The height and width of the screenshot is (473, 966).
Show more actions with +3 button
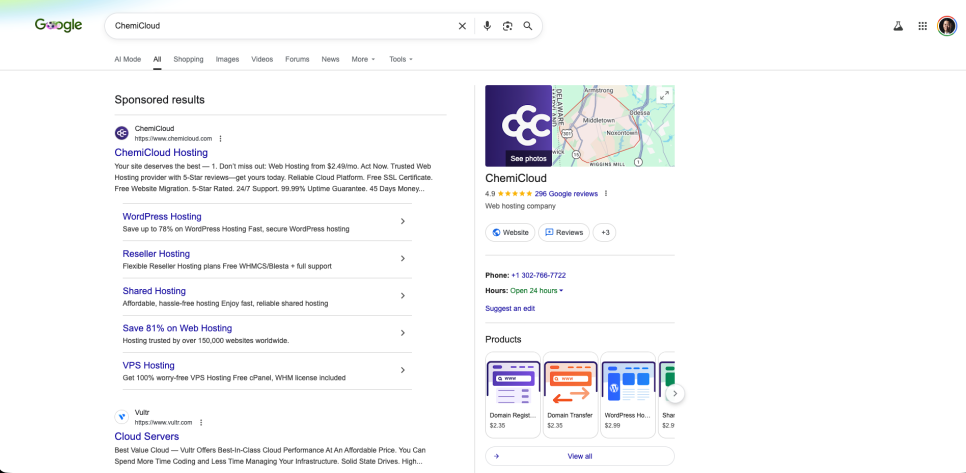click(x=604, y=232)
